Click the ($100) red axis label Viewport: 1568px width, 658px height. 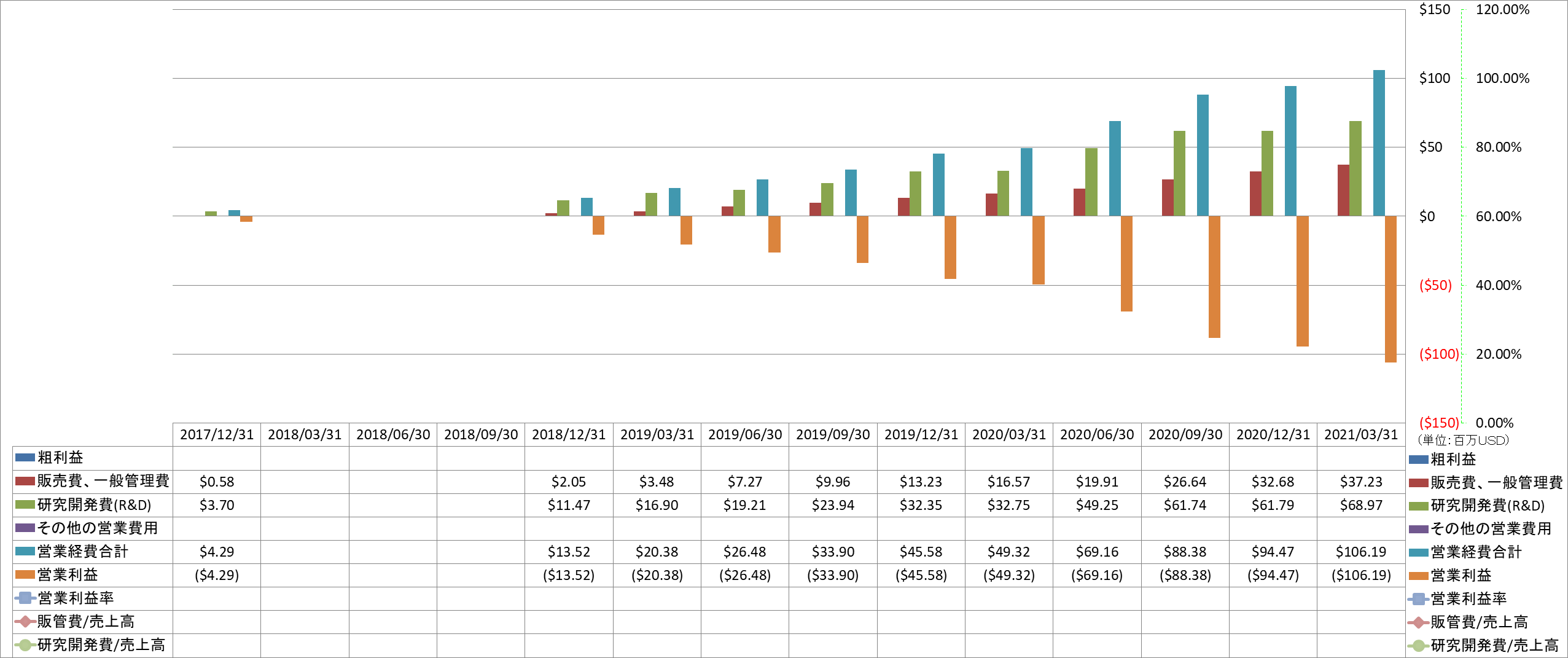[1439, 354]
